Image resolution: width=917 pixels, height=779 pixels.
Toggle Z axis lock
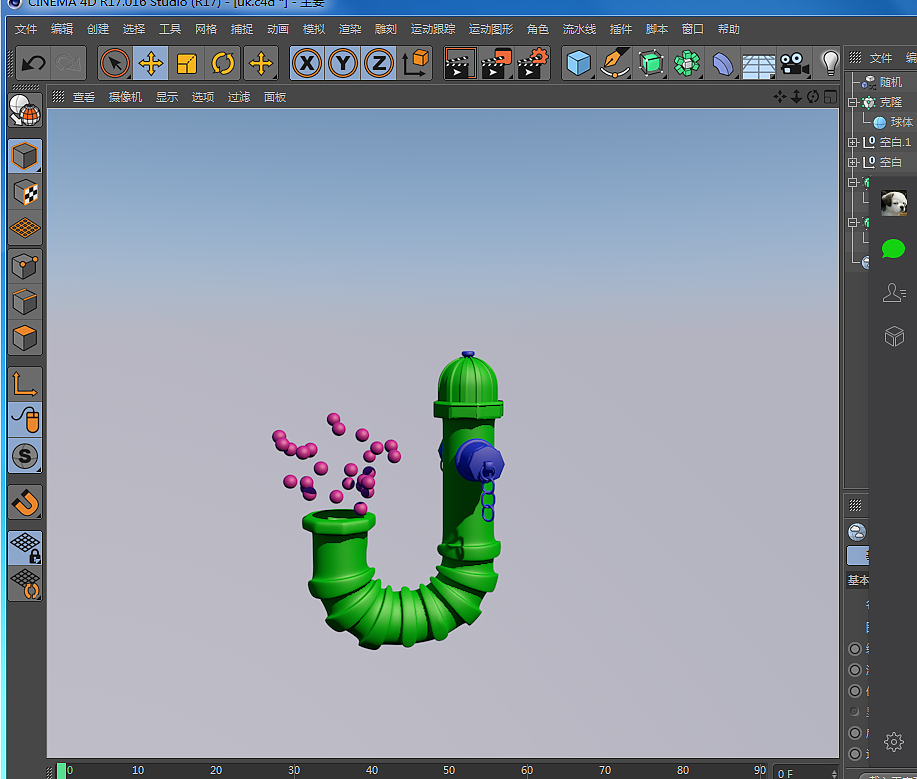click(379, 63)
